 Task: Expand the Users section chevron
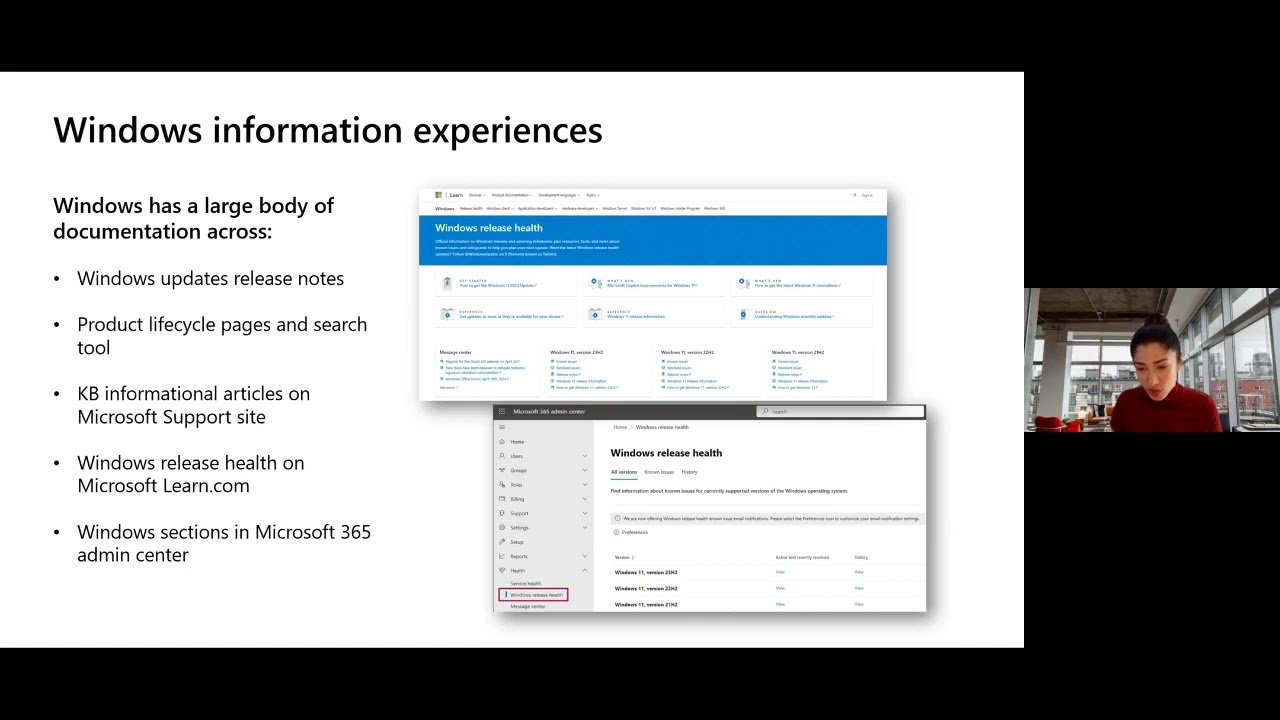(x=585, y=456)
